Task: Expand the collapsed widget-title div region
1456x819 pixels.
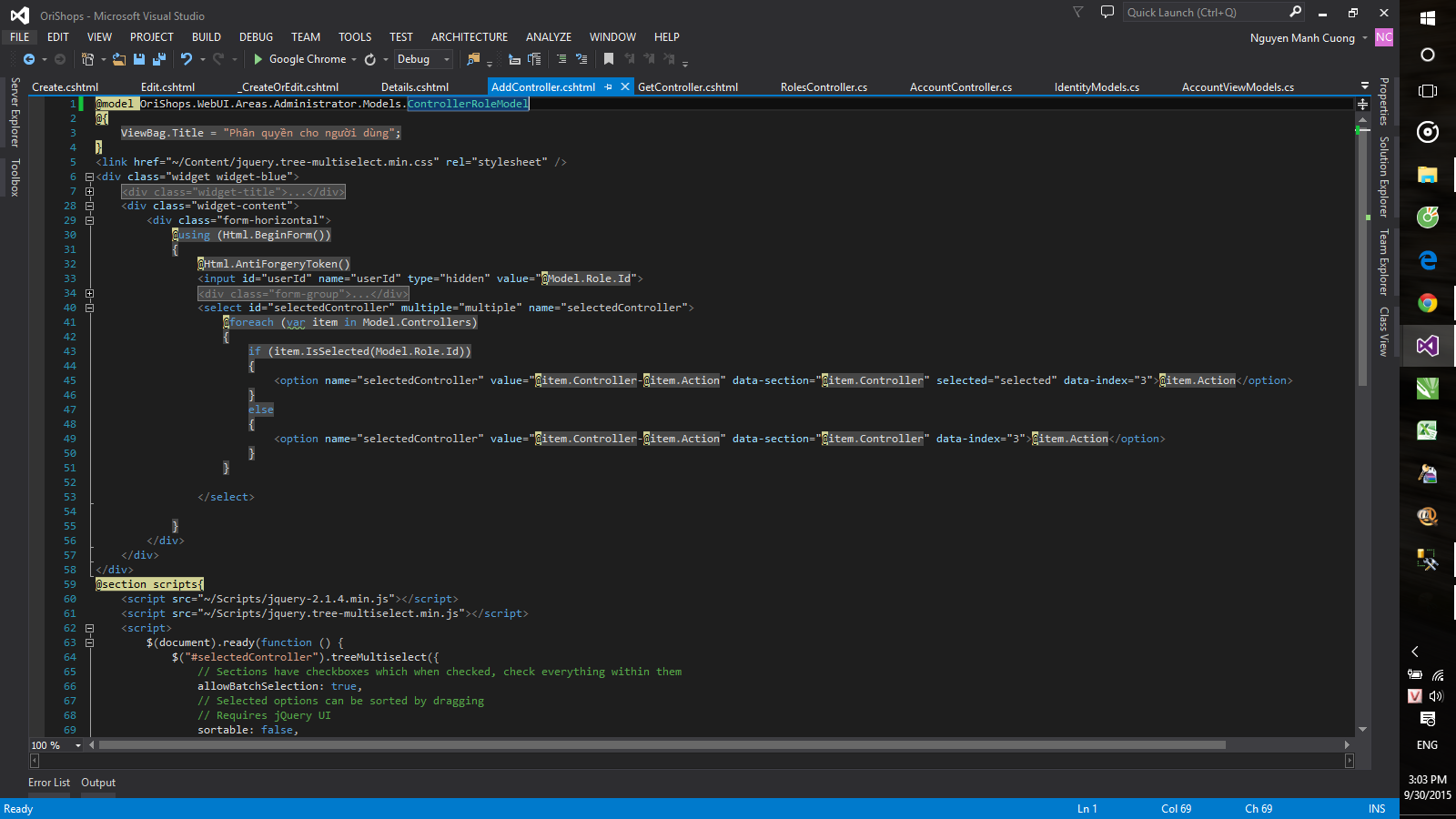Action: 88,191
